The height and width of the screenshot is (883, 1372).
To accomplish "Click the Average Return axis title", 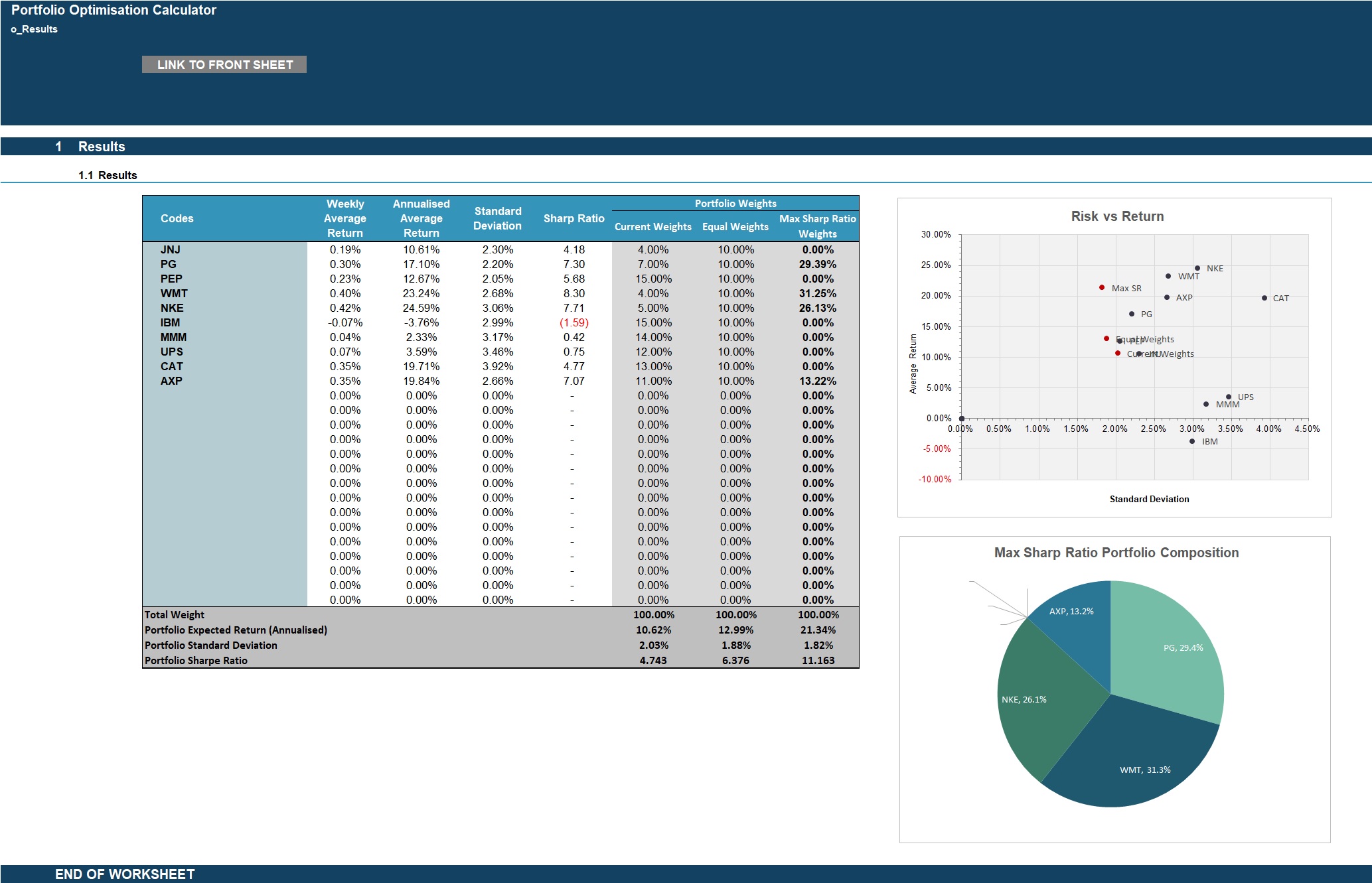I will pos(913,364).
